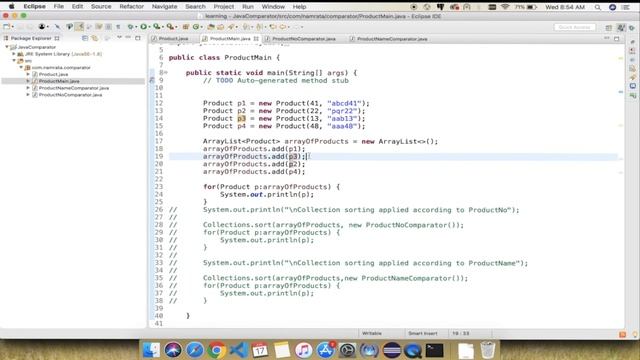The height and width of the screenshot is (360, 640).
Task: Maximize the Package Explorer view
Action: pyautogui.click(x=138, y=38)
